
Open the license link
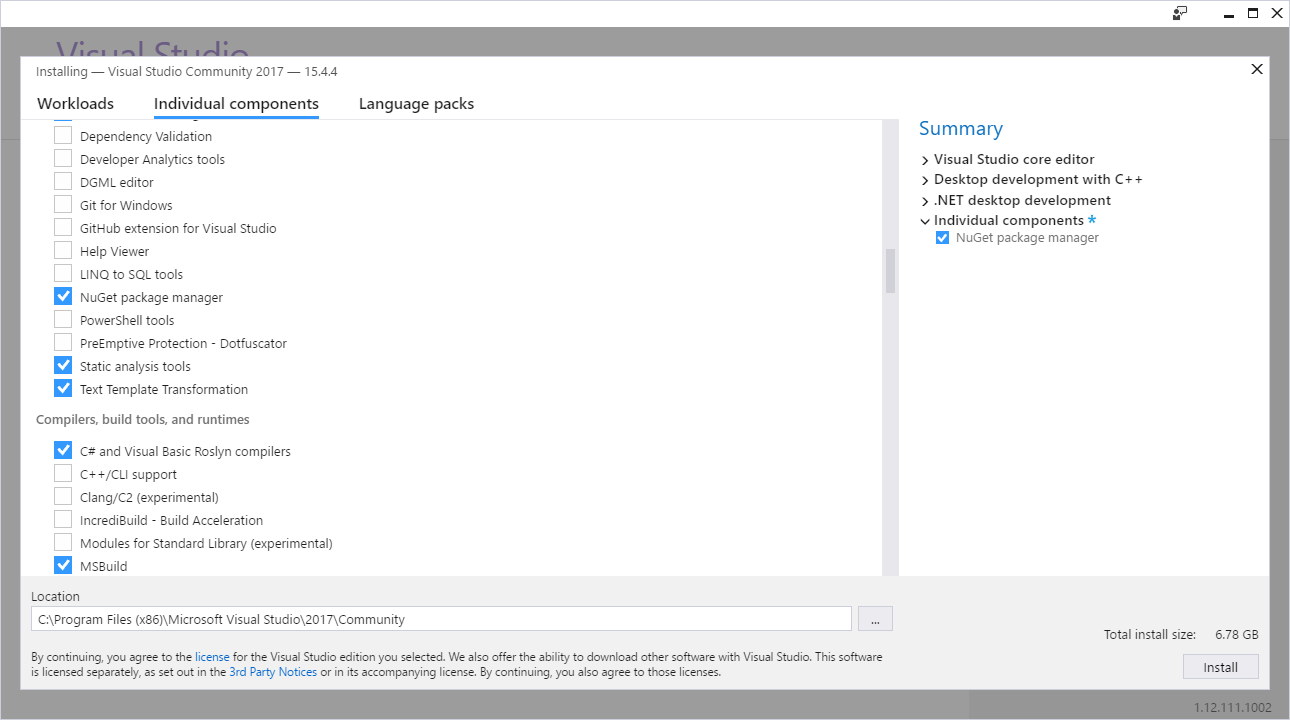pos(212,656)
